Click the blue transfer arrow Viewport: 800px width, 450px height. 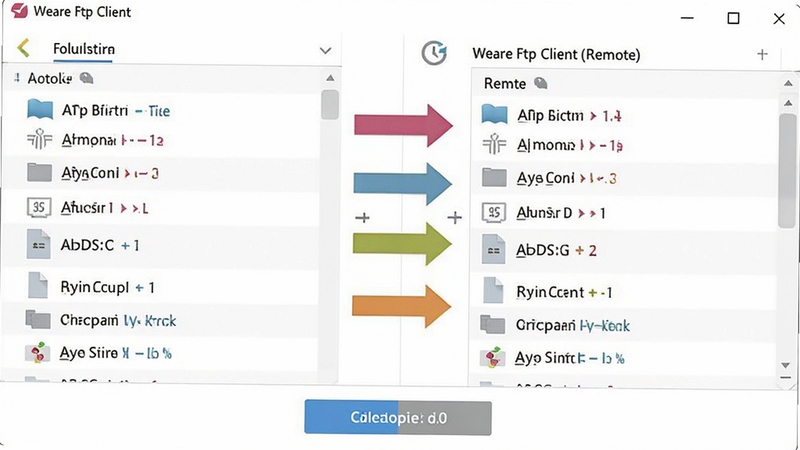click(403, 184)
